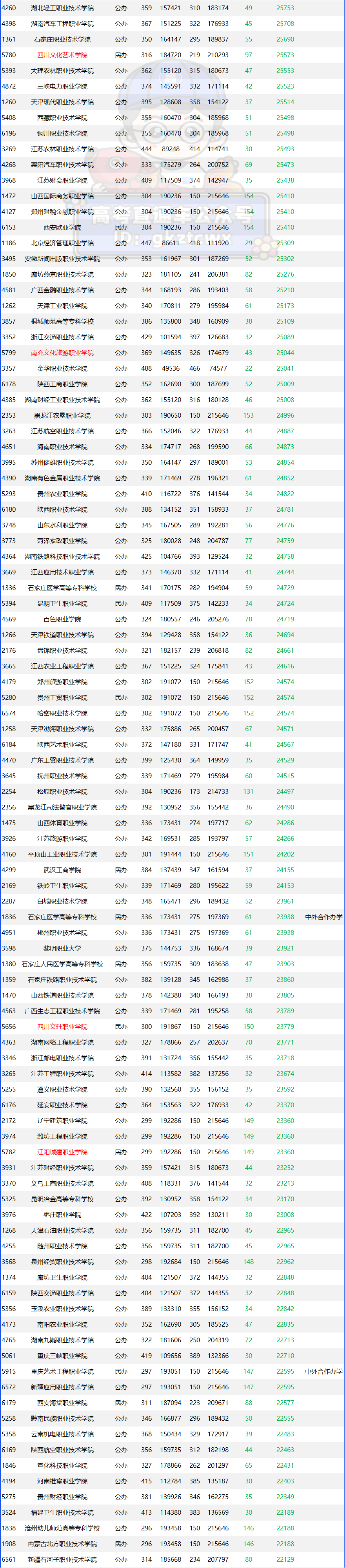Select school name 河南推拿职业学院
The width and height of the screenshot is (345, 1568).
(62, 1481)
